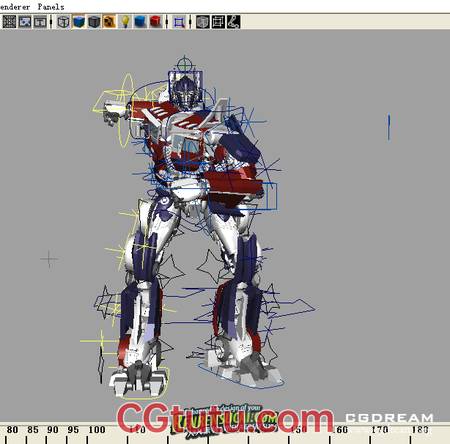Click frame 85 on the timeline
Screen dimensions: 450x444
pos(33,430)
